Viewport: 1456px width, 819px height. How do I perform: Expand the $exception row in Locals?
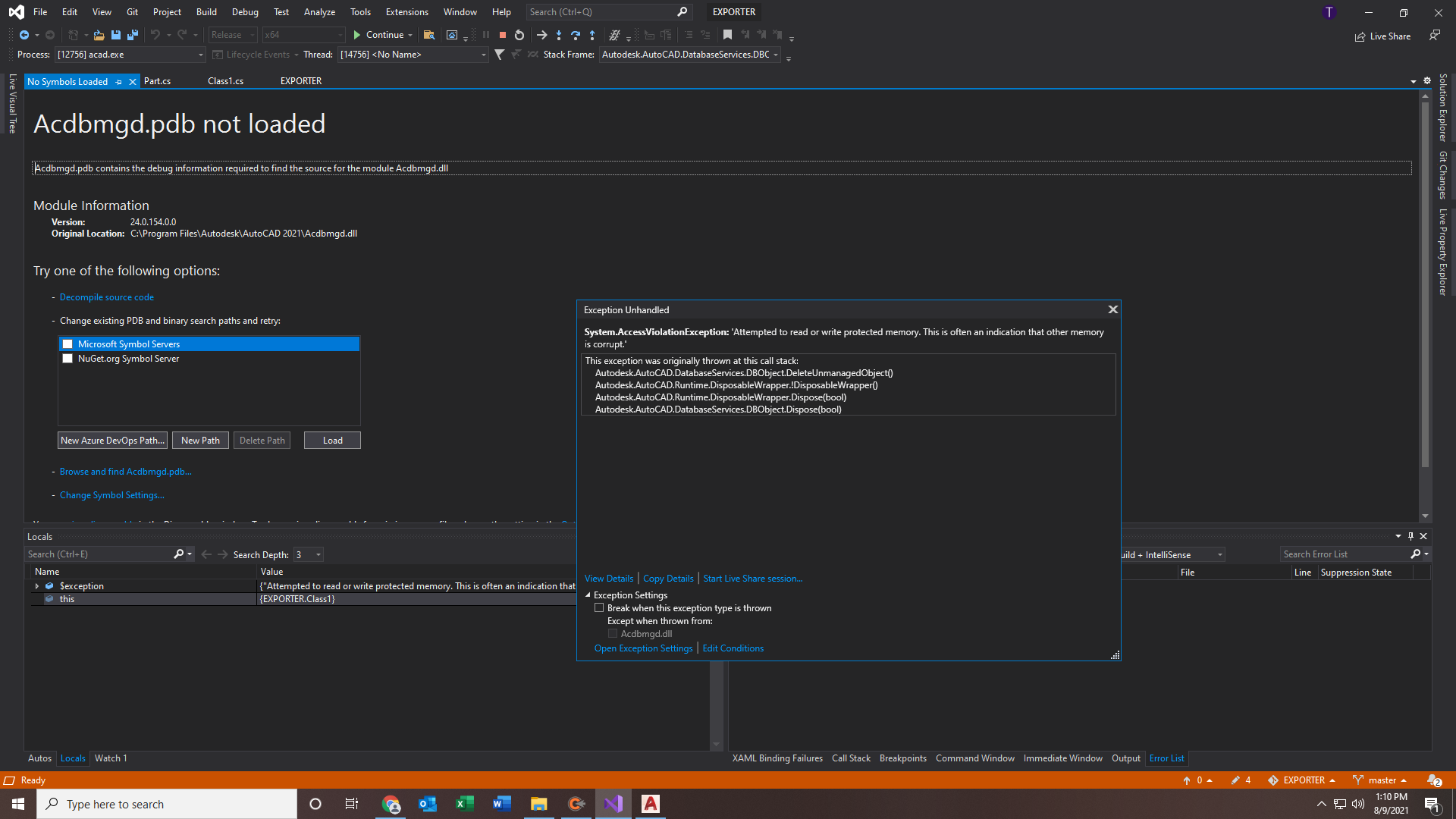coord(36,586)
